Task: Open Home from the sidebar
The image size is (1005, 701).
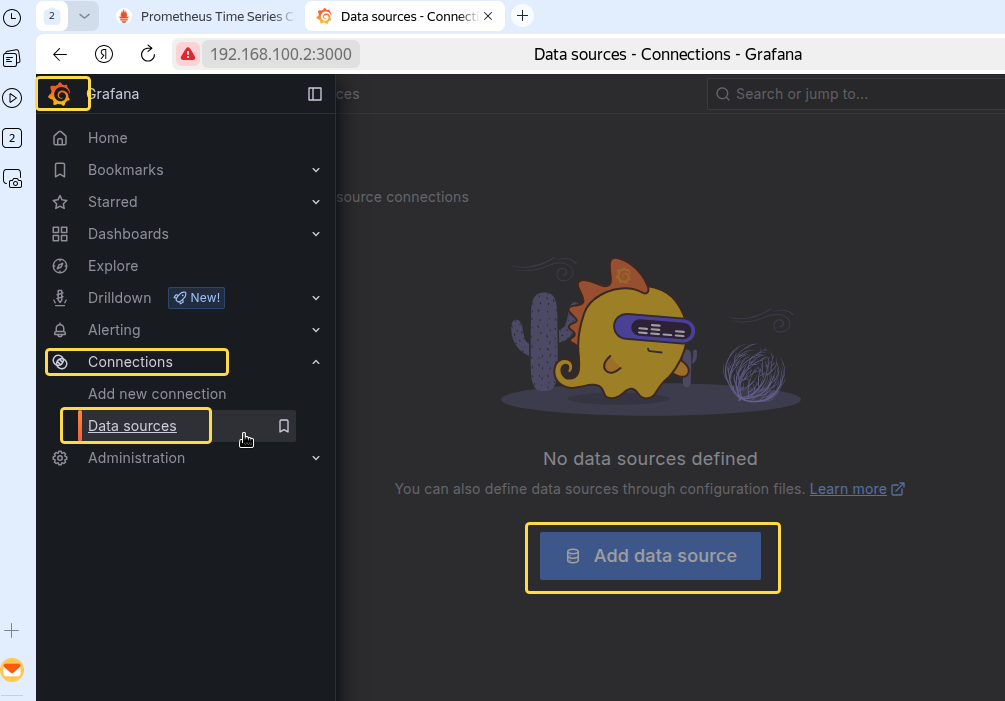Action: pyautogui.click(x=108, y=138)
